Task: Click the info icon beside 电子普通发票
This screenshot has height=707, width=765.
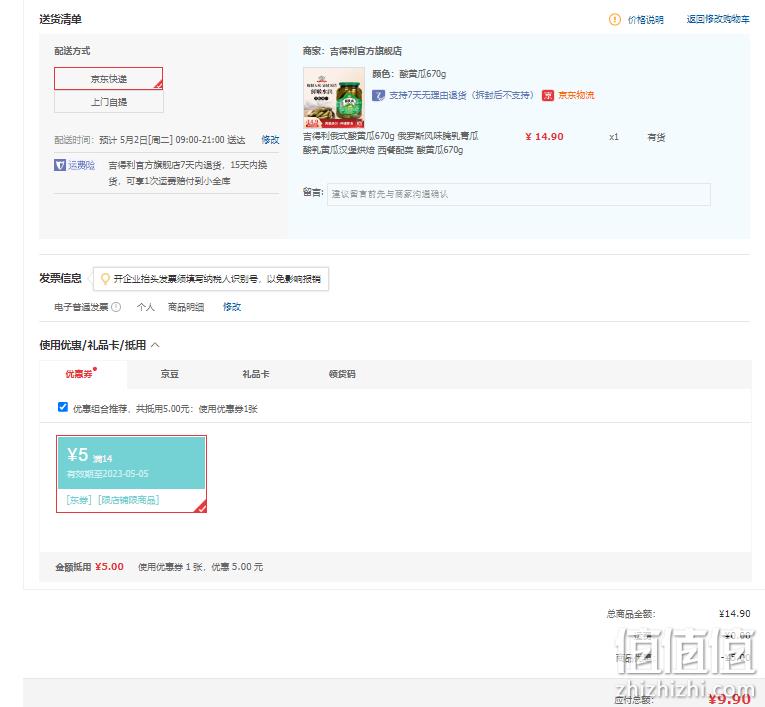Action: pyautogui.click(x=116, y=307)
